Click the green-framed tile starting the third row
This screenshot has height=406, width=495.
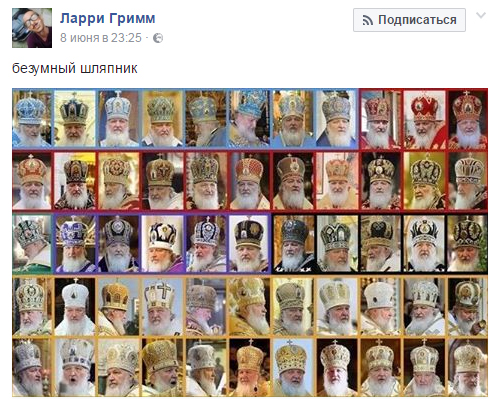click(32, 244)
